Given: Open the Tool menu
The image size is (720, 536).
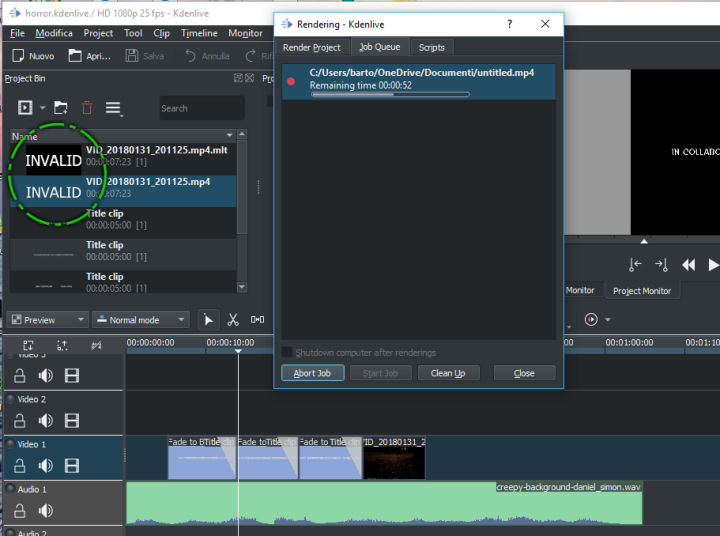Looking at the screenshot, I should coord(133,33).
